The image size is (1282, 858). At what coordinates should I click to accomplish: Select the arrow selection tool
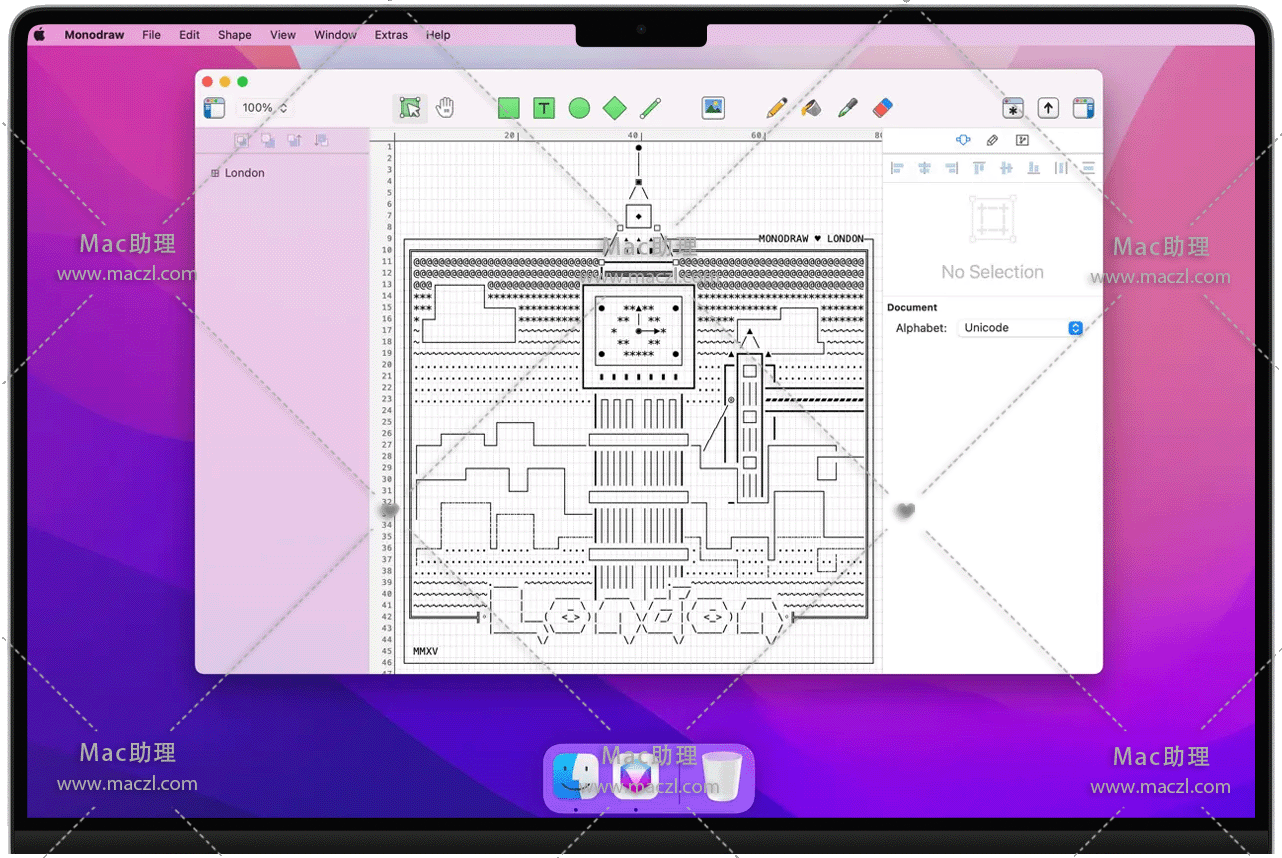coord(409,108)
